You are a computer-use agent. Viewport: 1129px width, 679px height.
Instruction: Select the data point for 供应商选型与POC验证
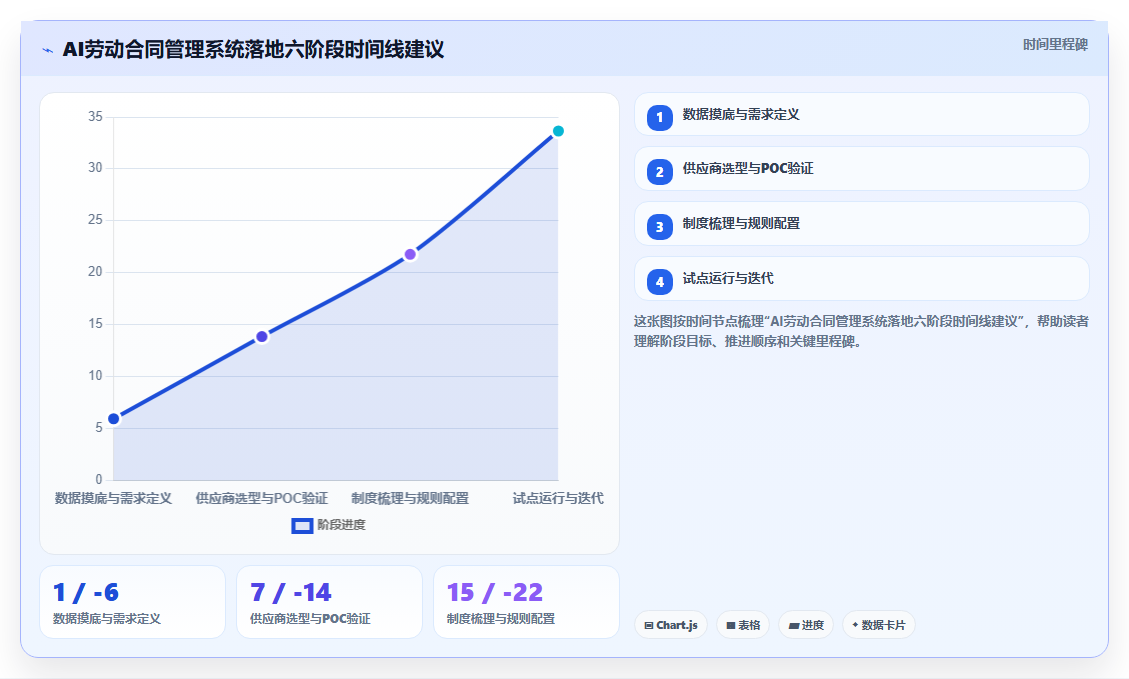262,336
